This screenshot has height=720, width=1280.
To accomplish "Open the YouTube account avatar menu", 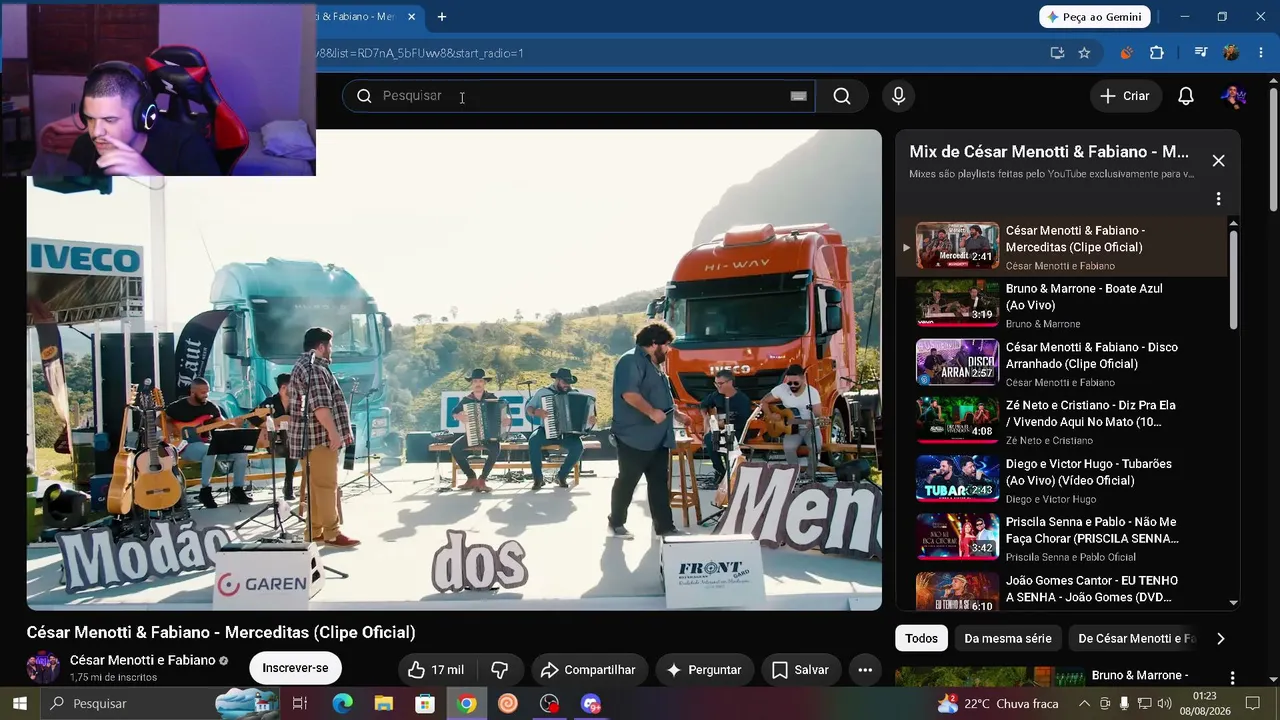I will click(x=1233, y=96).
